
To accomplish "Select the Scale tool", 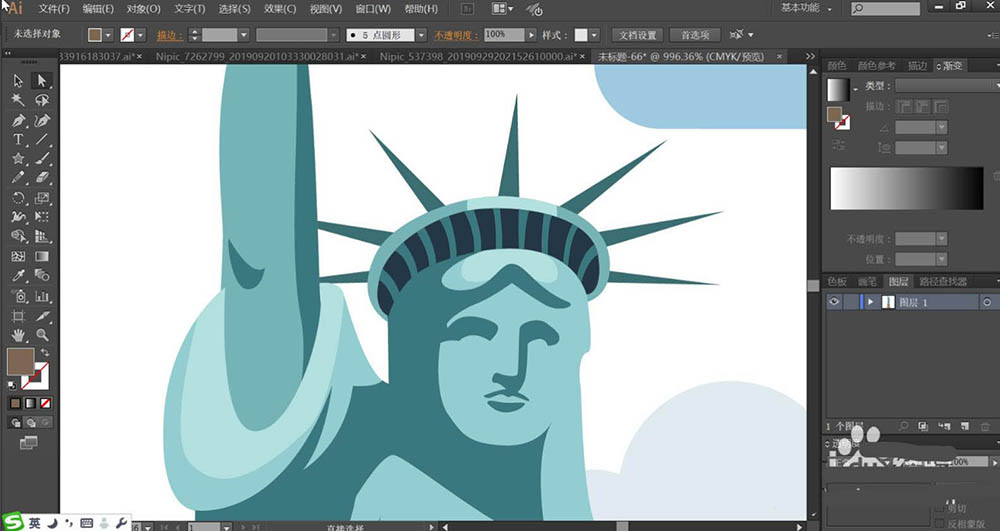I will pos(42,198).
